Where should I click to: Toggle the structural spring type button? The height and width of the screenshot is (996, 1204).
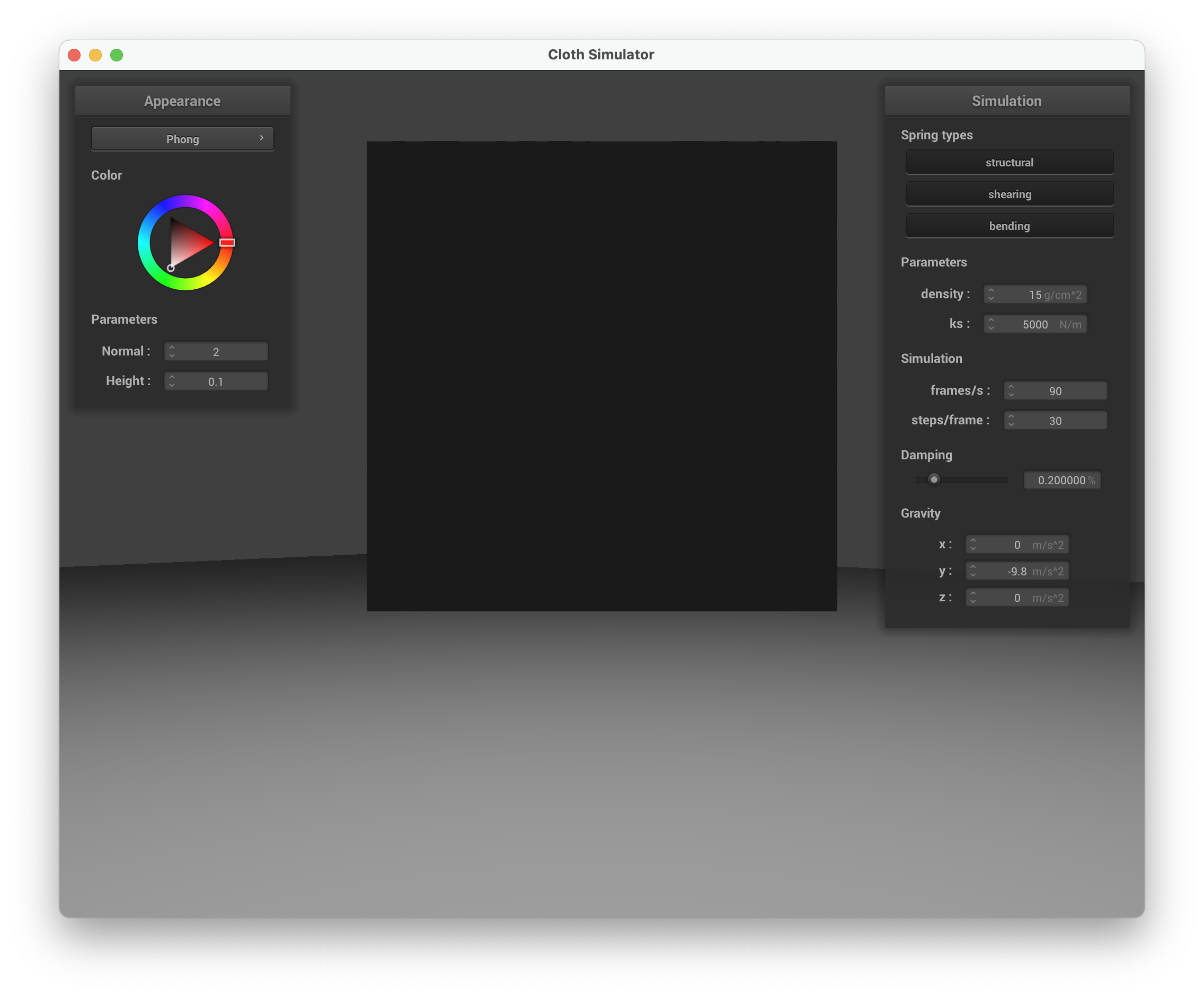1009,162
